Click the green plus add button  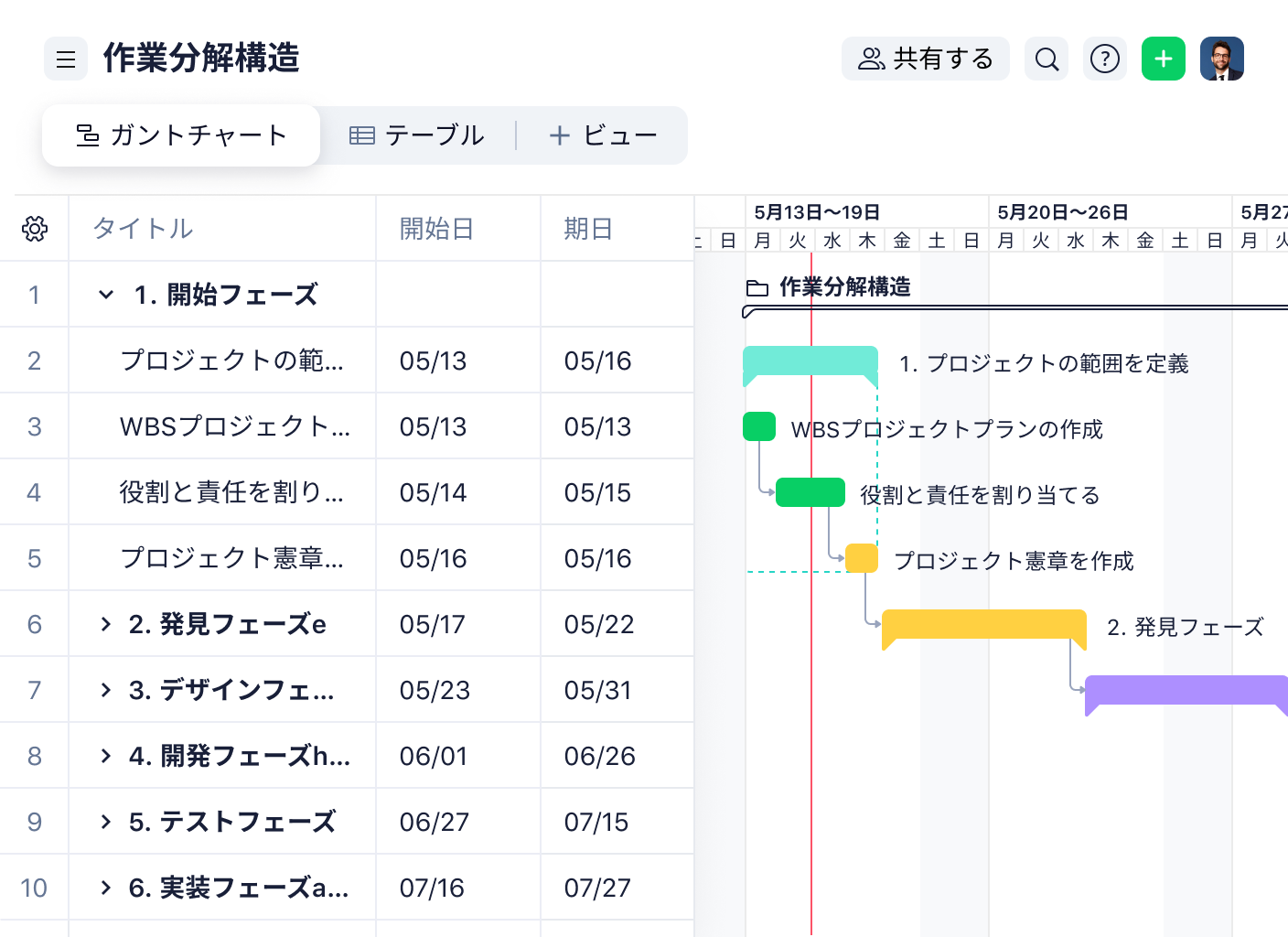click(1164, 59)
